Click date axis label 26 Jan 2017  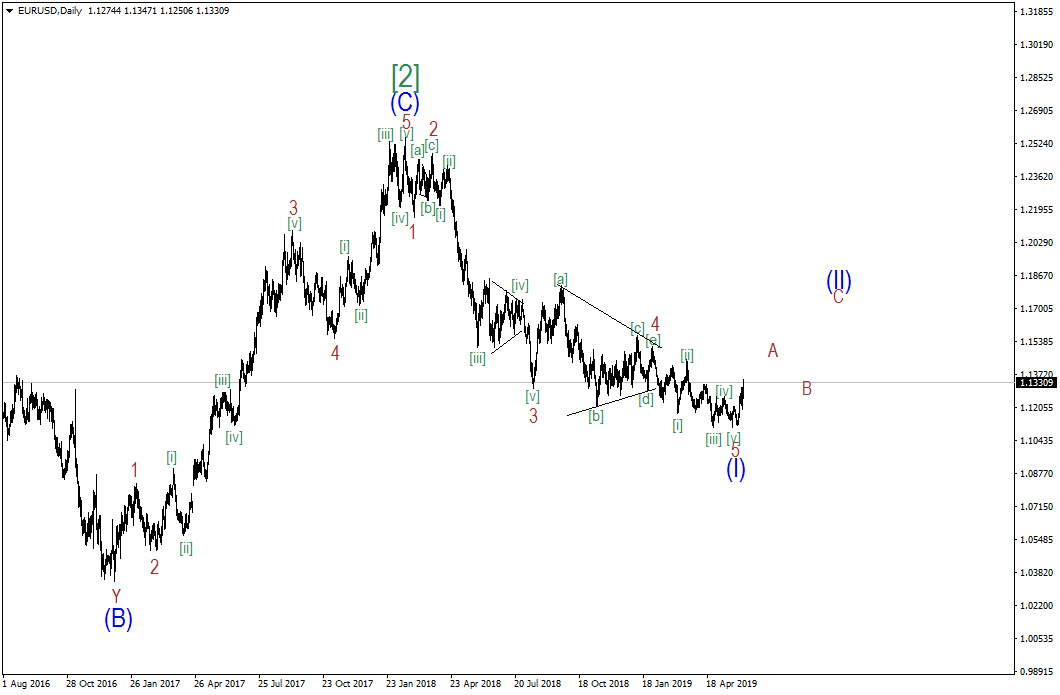coord(155,684)
